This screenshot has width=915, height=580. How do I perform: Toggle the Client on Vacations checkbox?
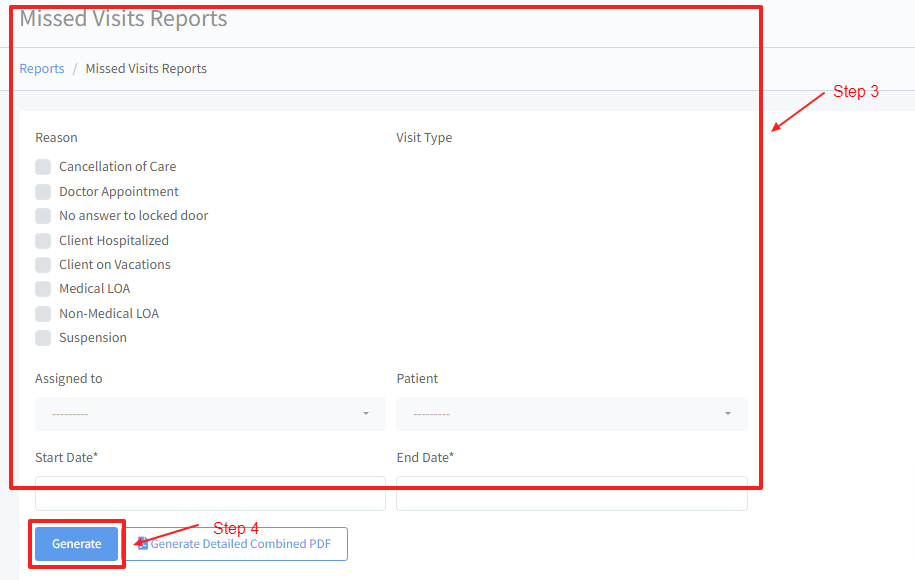(43, 265)
